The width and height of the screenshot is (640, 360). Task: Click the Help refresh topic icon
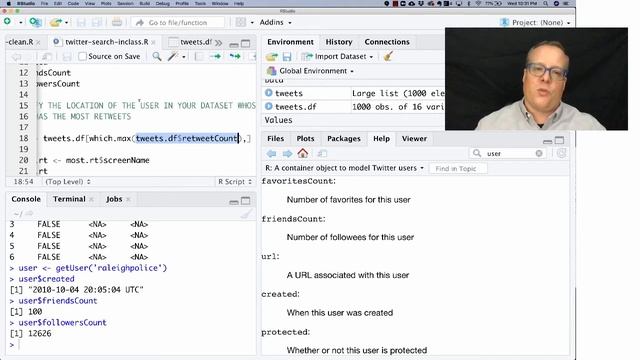[562, 153]
